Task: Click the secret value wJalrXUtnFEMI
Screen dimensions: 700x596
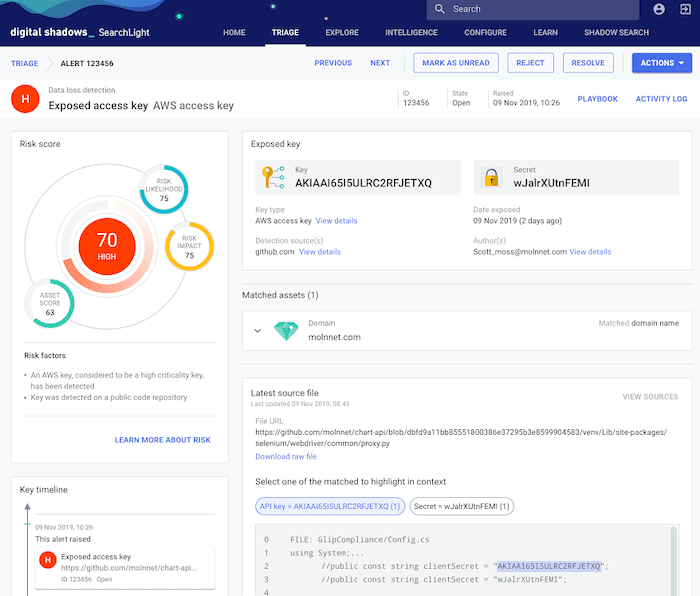Action: 551,183
